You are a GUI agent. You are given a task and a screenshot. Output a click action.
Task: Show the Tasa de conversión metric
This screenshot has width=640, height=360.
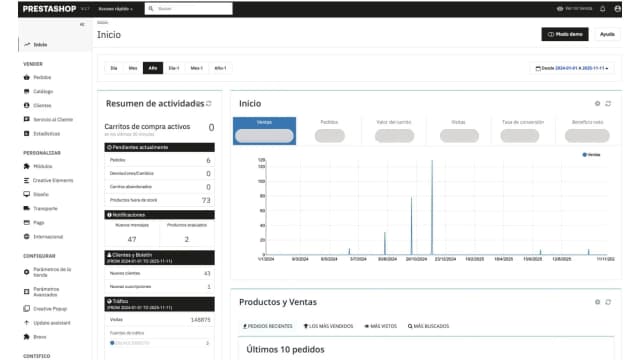click(523, 131)
